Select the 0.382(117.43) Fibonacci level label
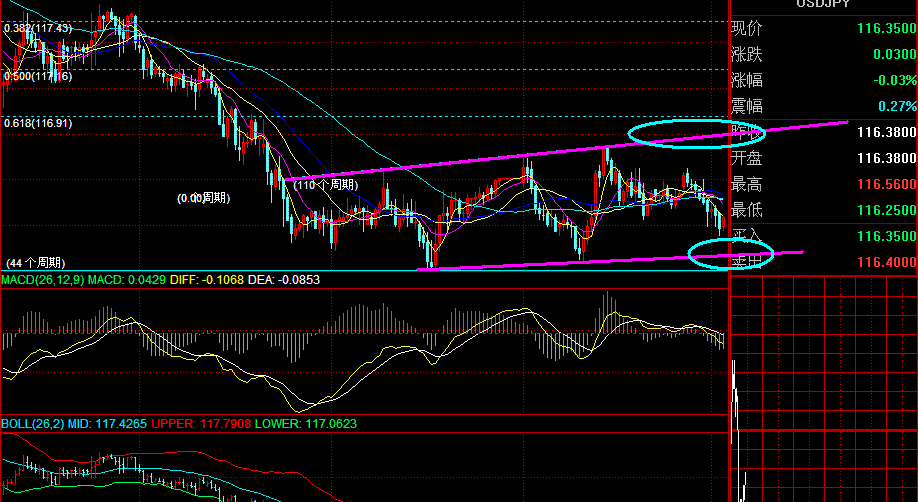The width and height of the screenshot is (918, 502). pyautogui.click(x=37, y=28)
